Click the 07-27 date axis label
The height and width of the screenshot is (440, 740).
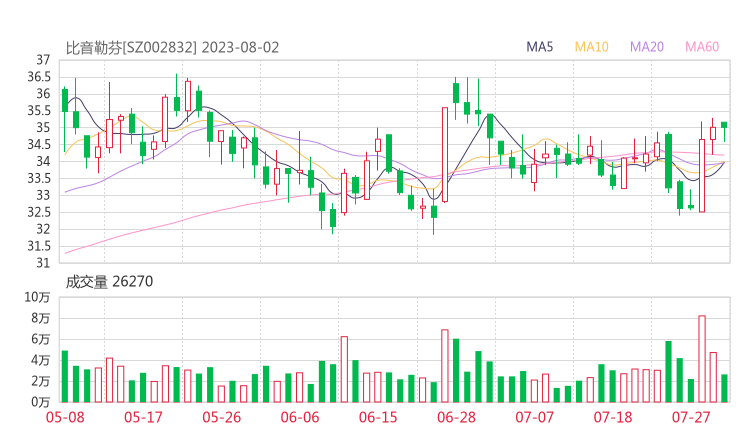691,417
